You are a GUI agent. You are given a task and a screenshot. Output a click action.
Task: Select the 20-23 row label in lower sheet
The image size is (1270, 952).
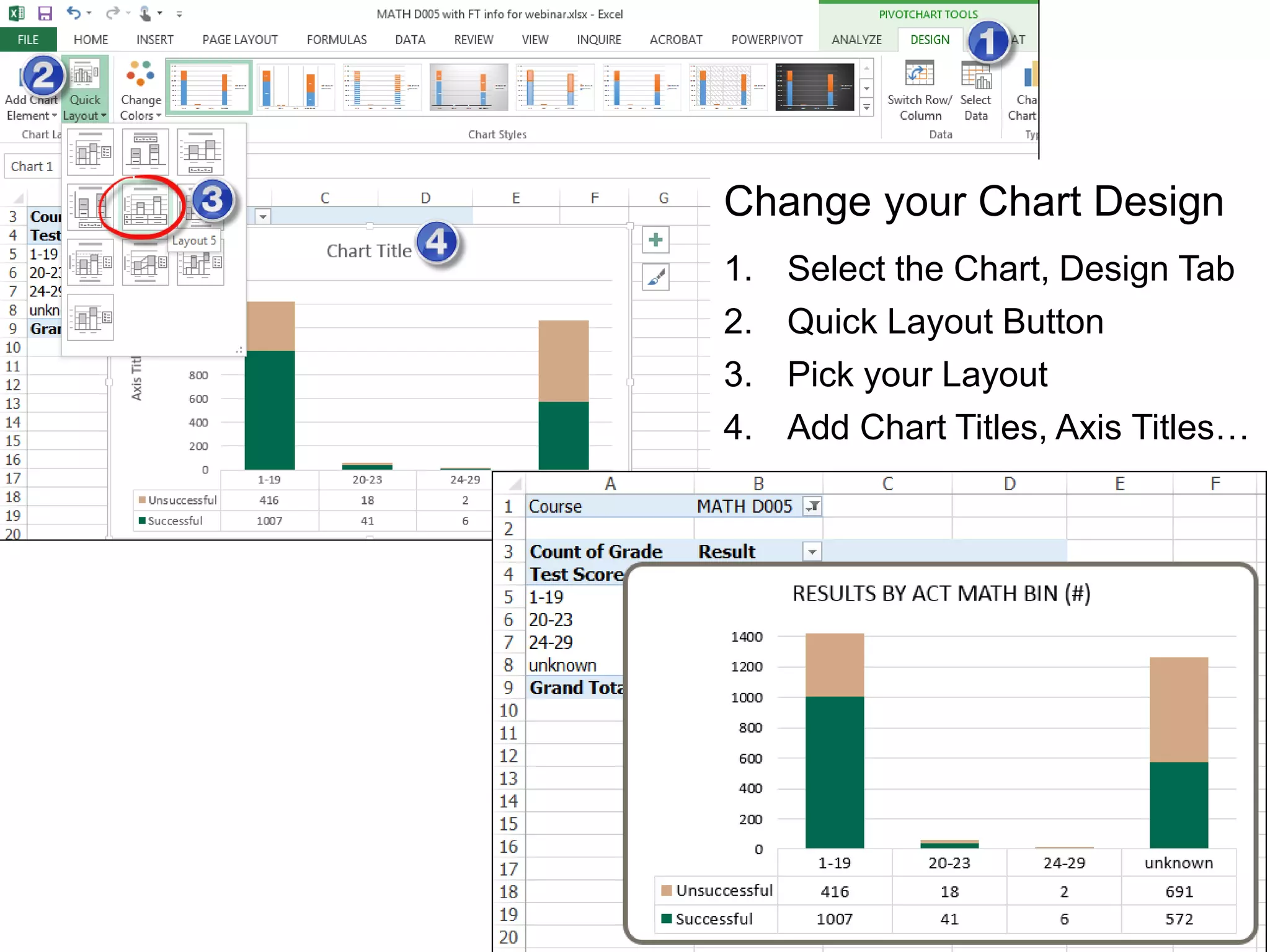551,620
